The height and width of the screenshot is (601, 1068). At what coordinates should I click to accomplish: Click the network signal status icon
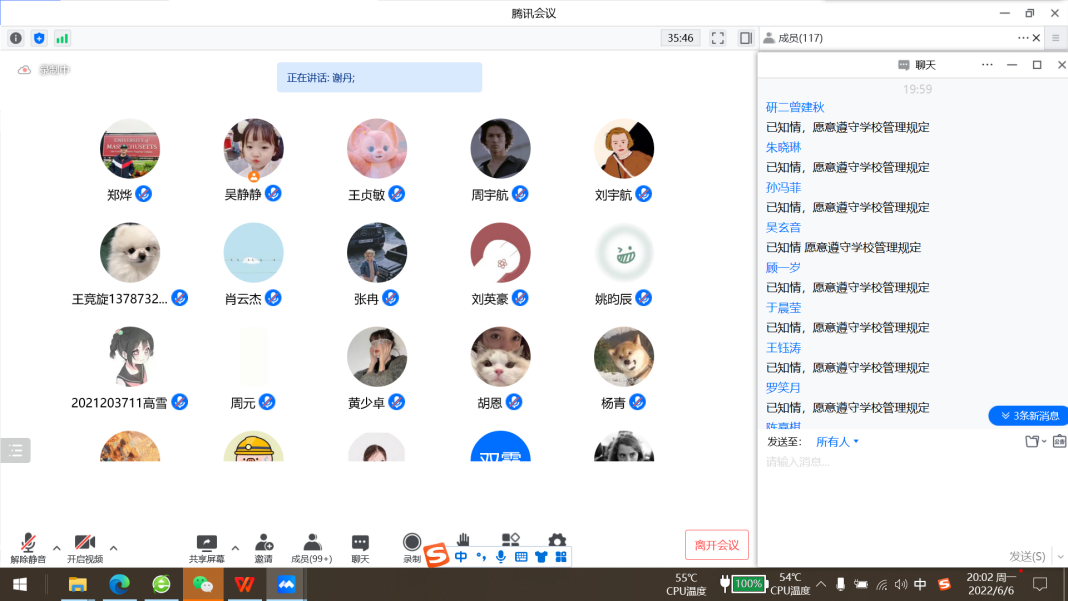coord(62,38)
